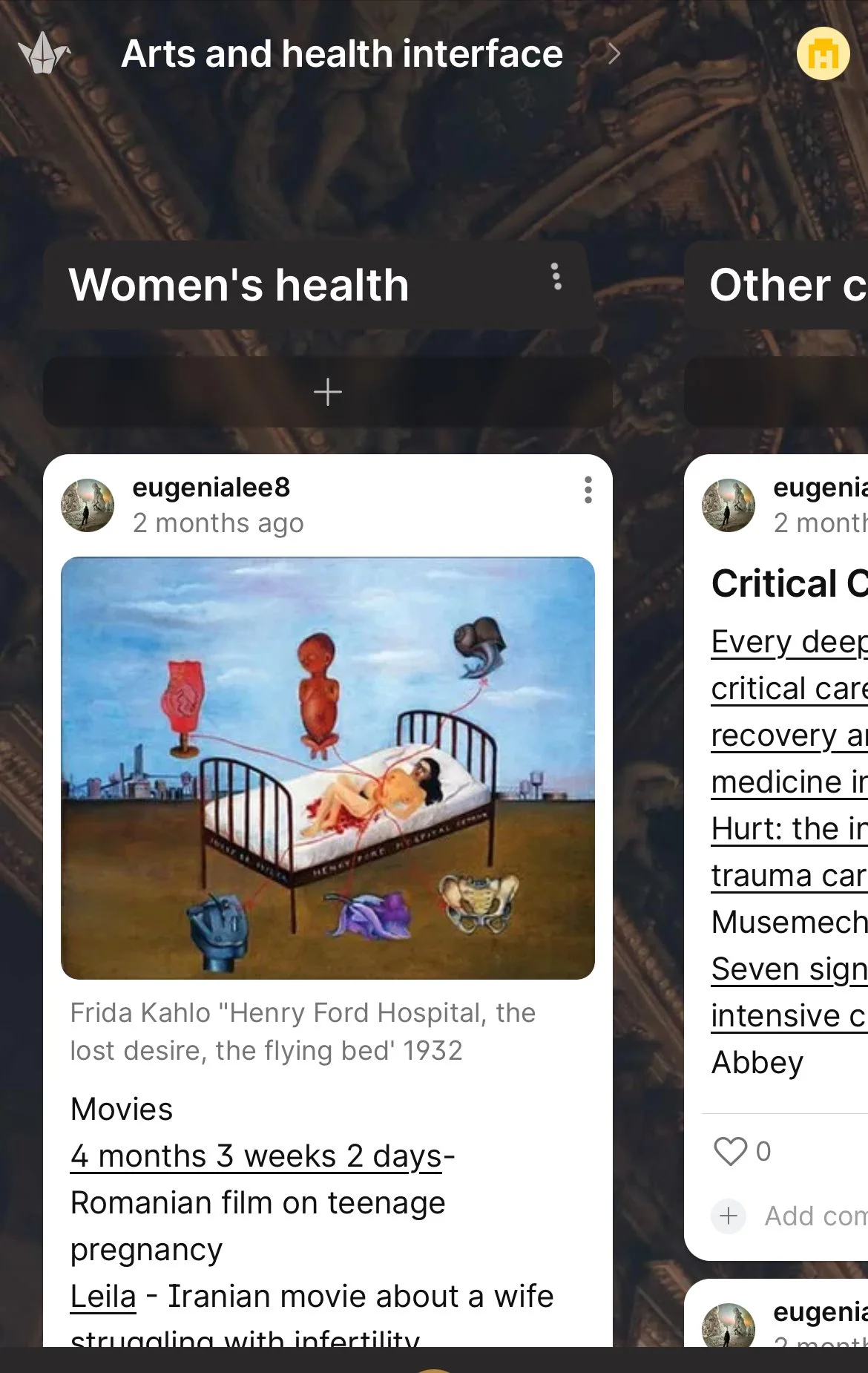Open three-dot menu on Frida Kahlo post
This screenshot has width=868, height=1373.
click(588, 490)
